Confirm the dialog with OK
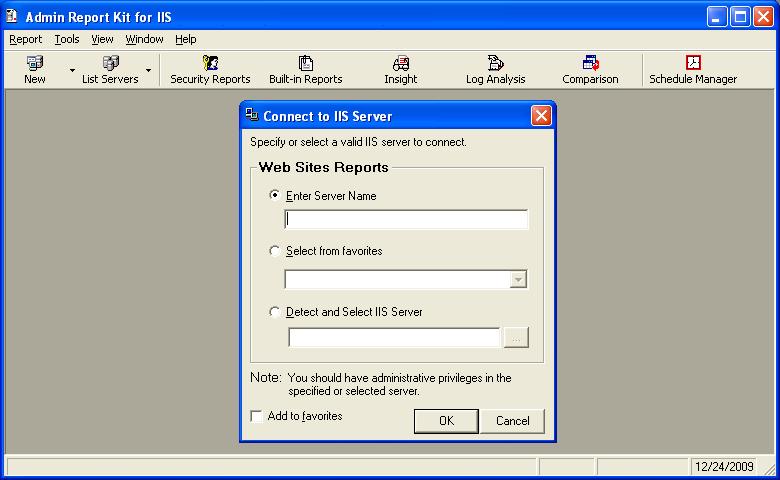 click(446, 421)
